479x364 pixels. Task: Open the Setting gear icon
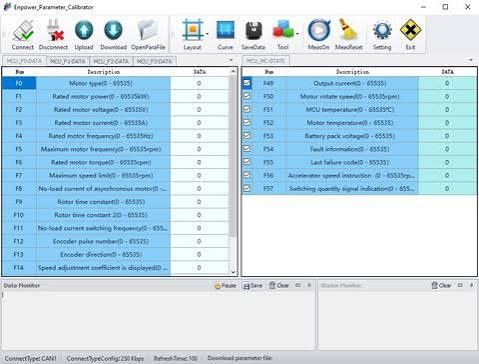(382, 35)
